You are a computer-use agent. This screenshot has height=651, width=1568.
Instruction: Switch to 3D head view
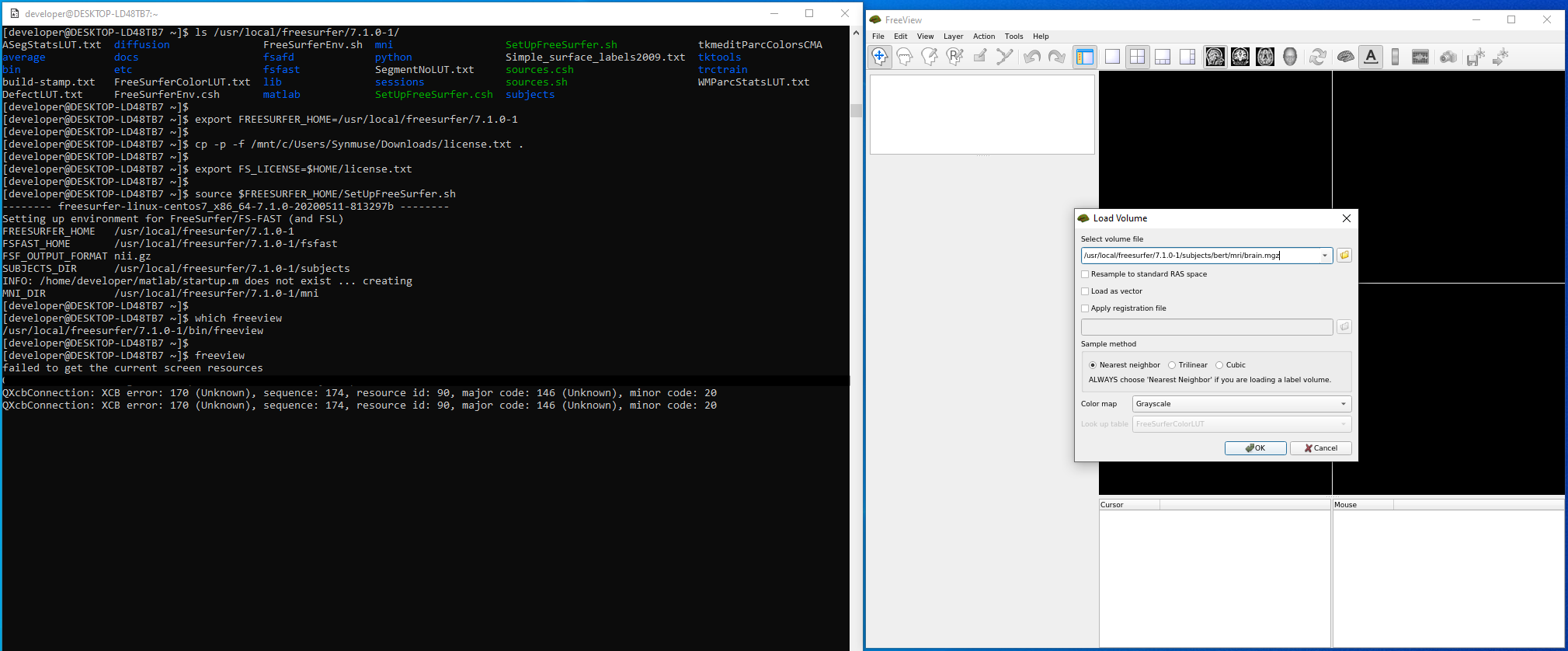(x=1290, y=57)
